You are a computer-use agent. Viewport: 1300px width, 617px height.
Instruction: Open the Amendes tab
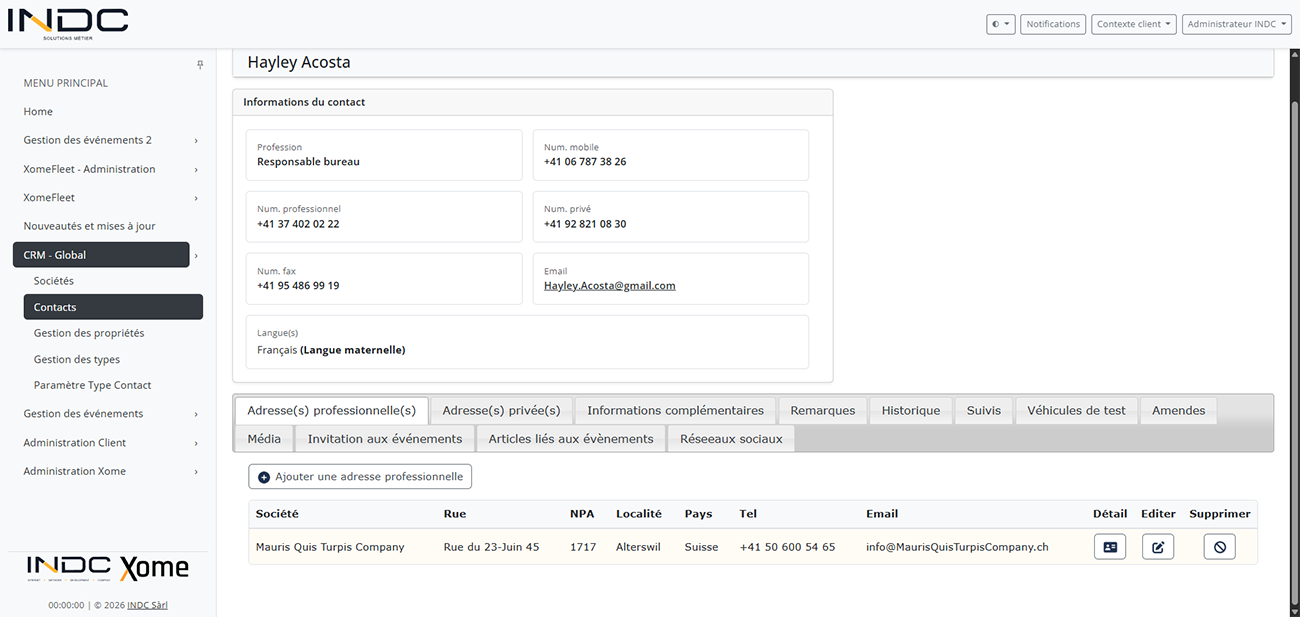click(1179, 410)
